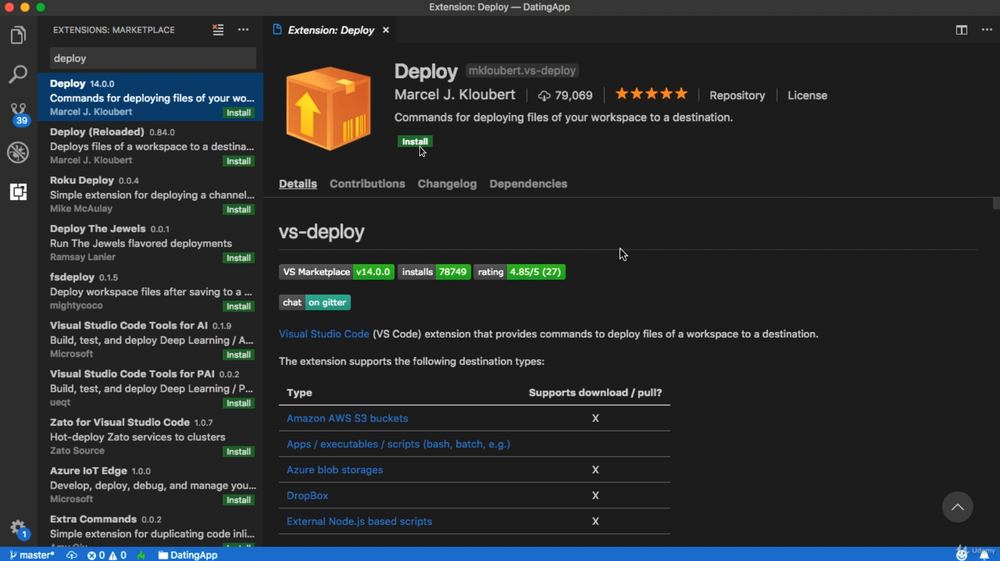The height and width of the screenshot is (561, 1000).
Task: Close the Extension: Deploy tab
Action: (x=386, y=30)
